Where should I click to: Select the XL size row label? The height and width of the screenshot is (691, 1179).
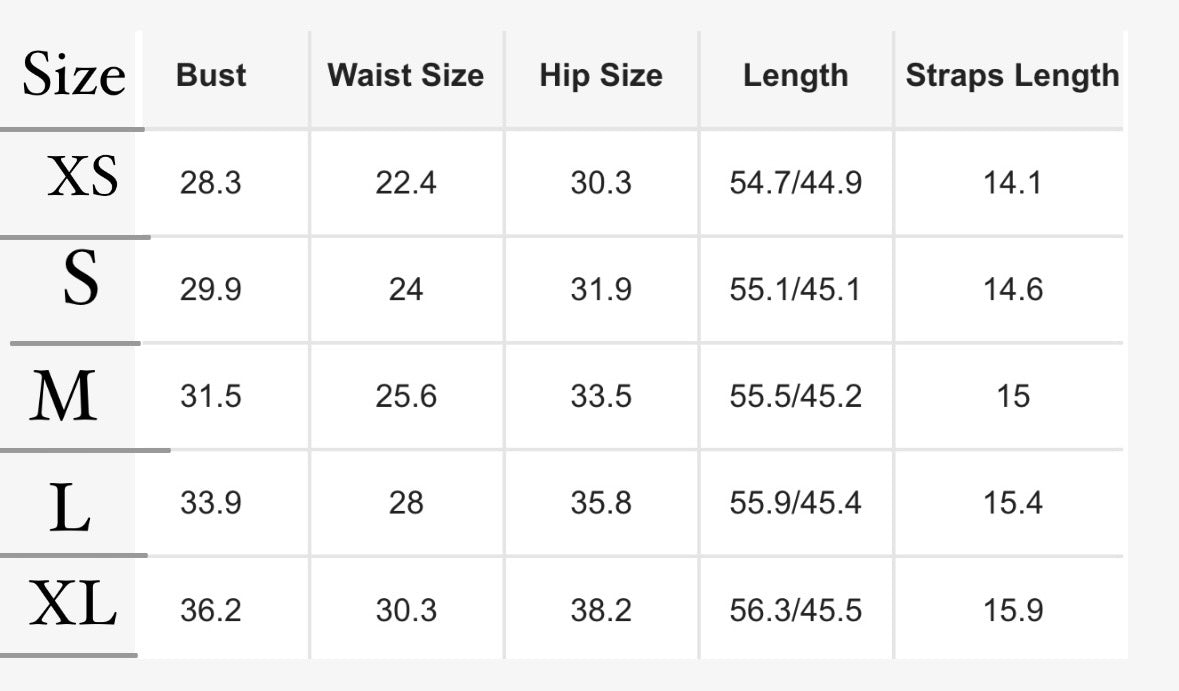tap(73, 603)
